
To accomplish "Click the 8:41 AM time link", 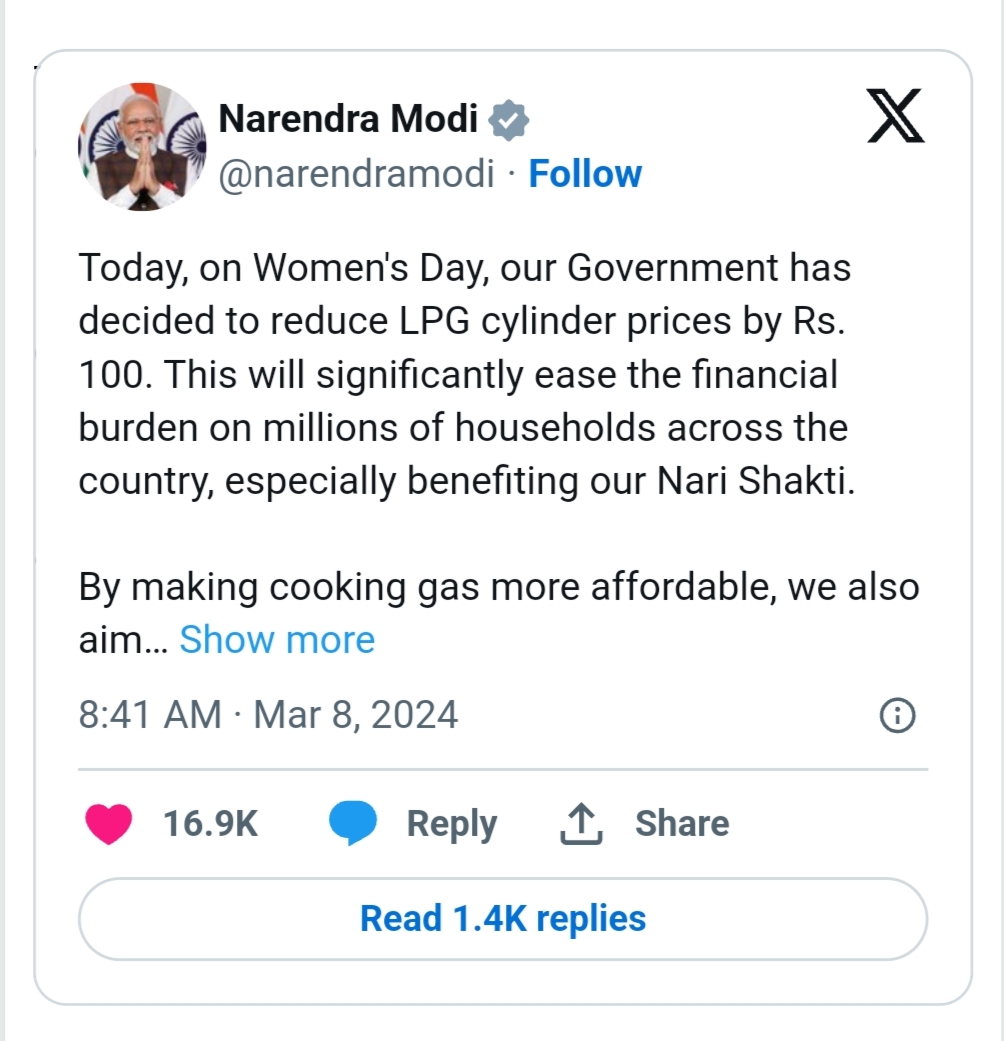I will (150, 716).
